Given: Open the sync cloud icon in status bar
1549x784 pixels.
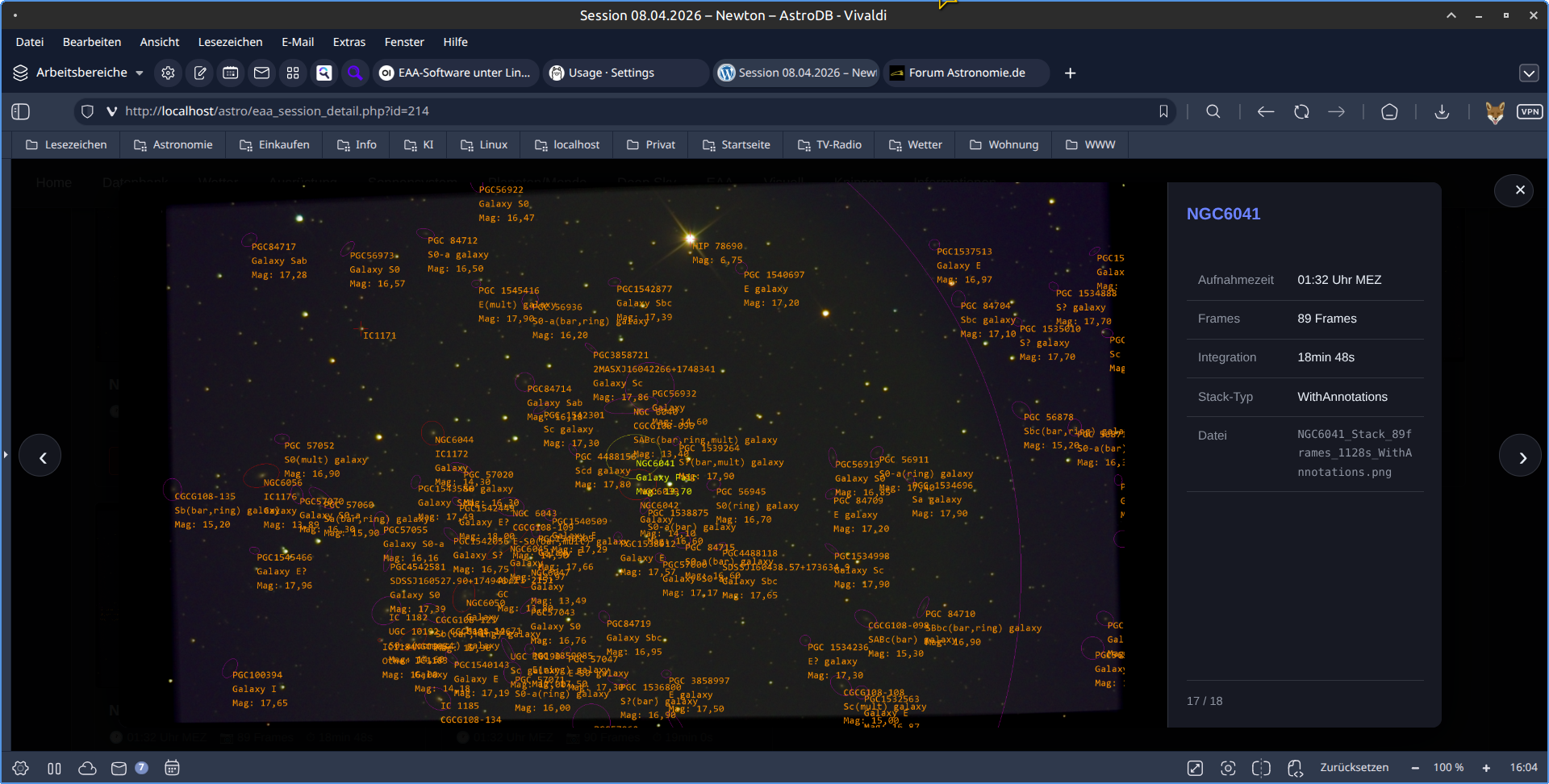Looking at the screenshot, I should pos(87,768).
